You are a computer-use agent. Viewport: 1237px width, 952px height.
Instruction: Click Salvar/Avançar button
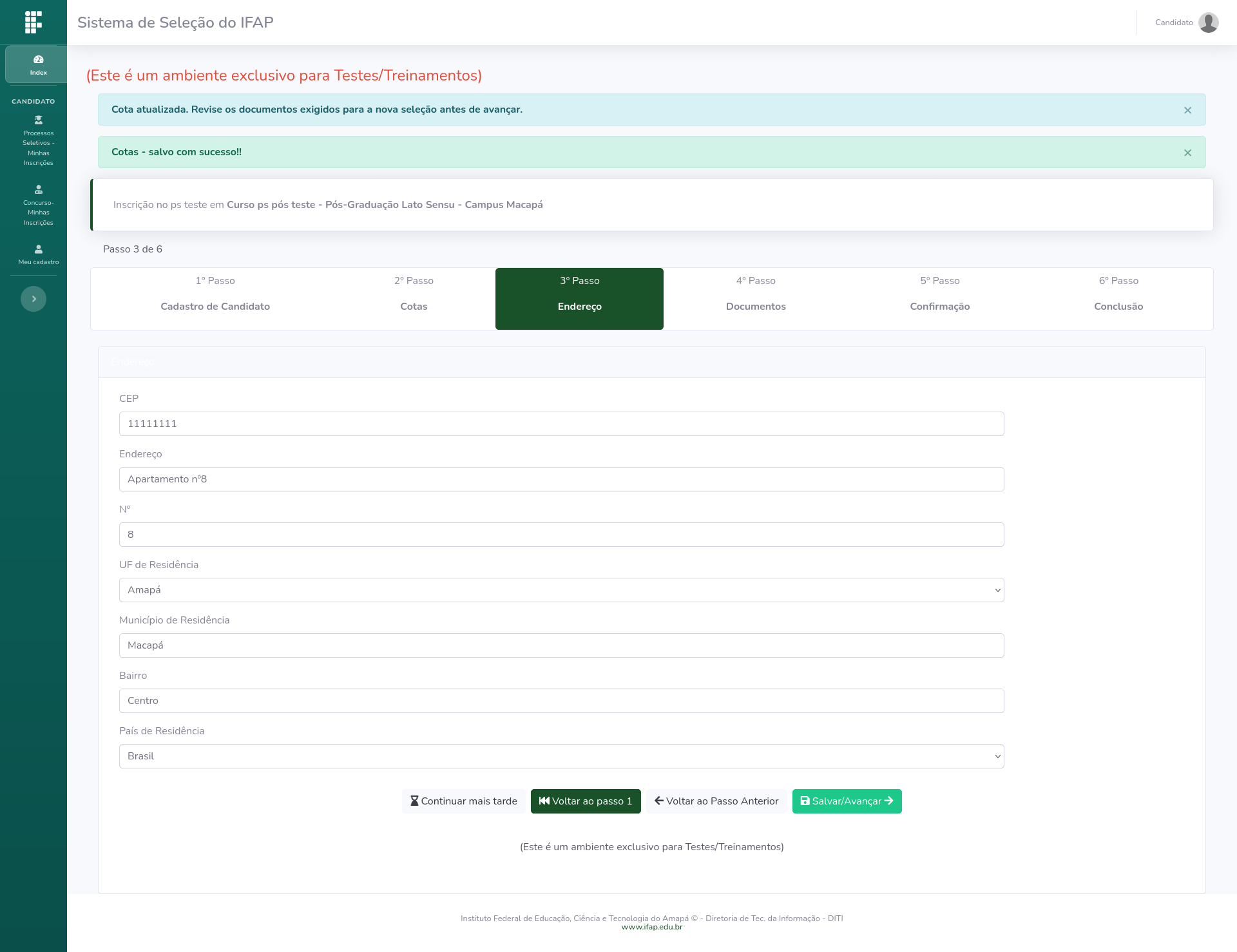[x=847, y=801]
